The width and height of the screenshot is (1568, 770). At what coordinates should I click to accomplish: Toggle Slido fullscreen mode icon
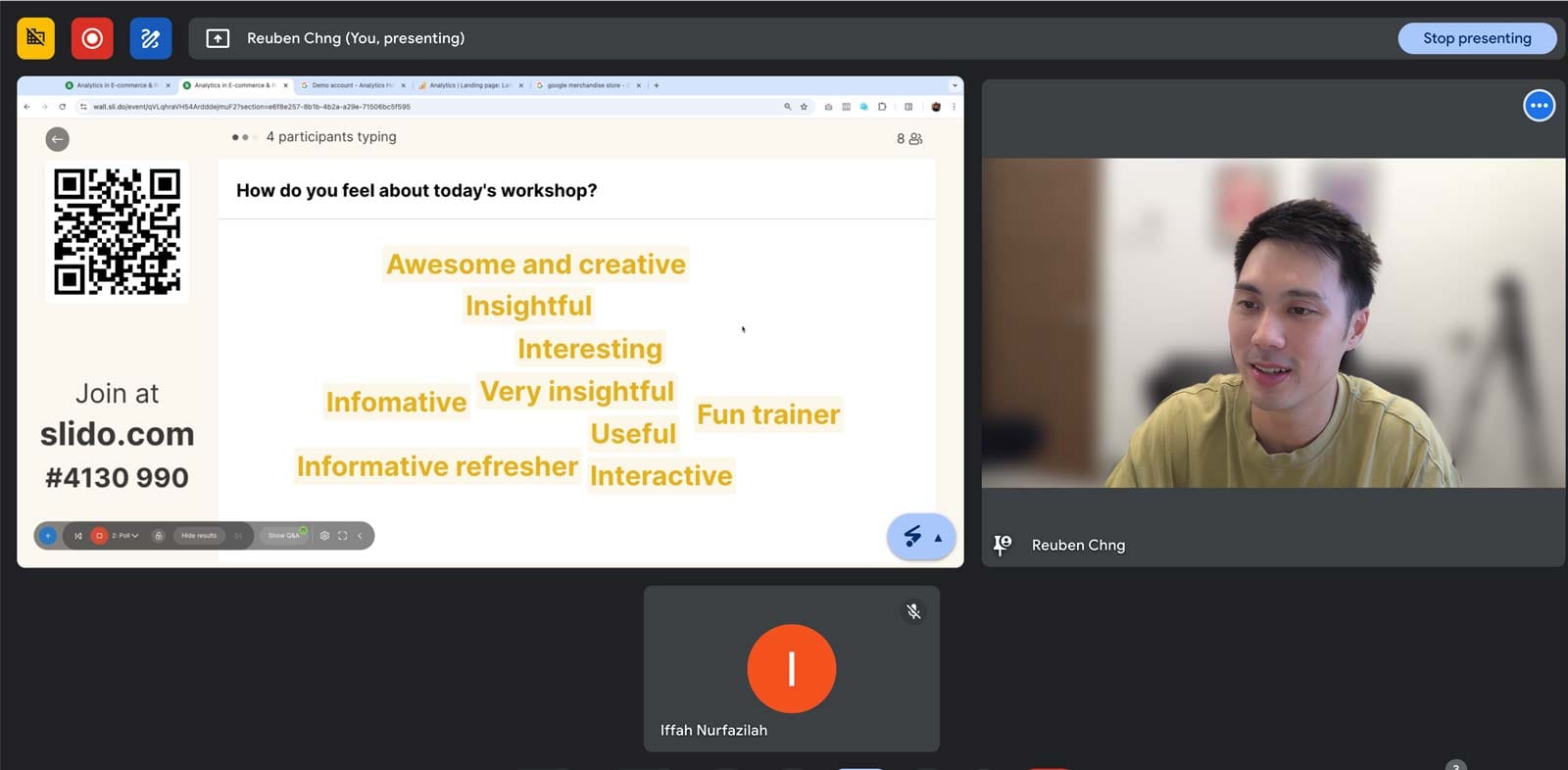pyautogui.click(x=342, y=536)
